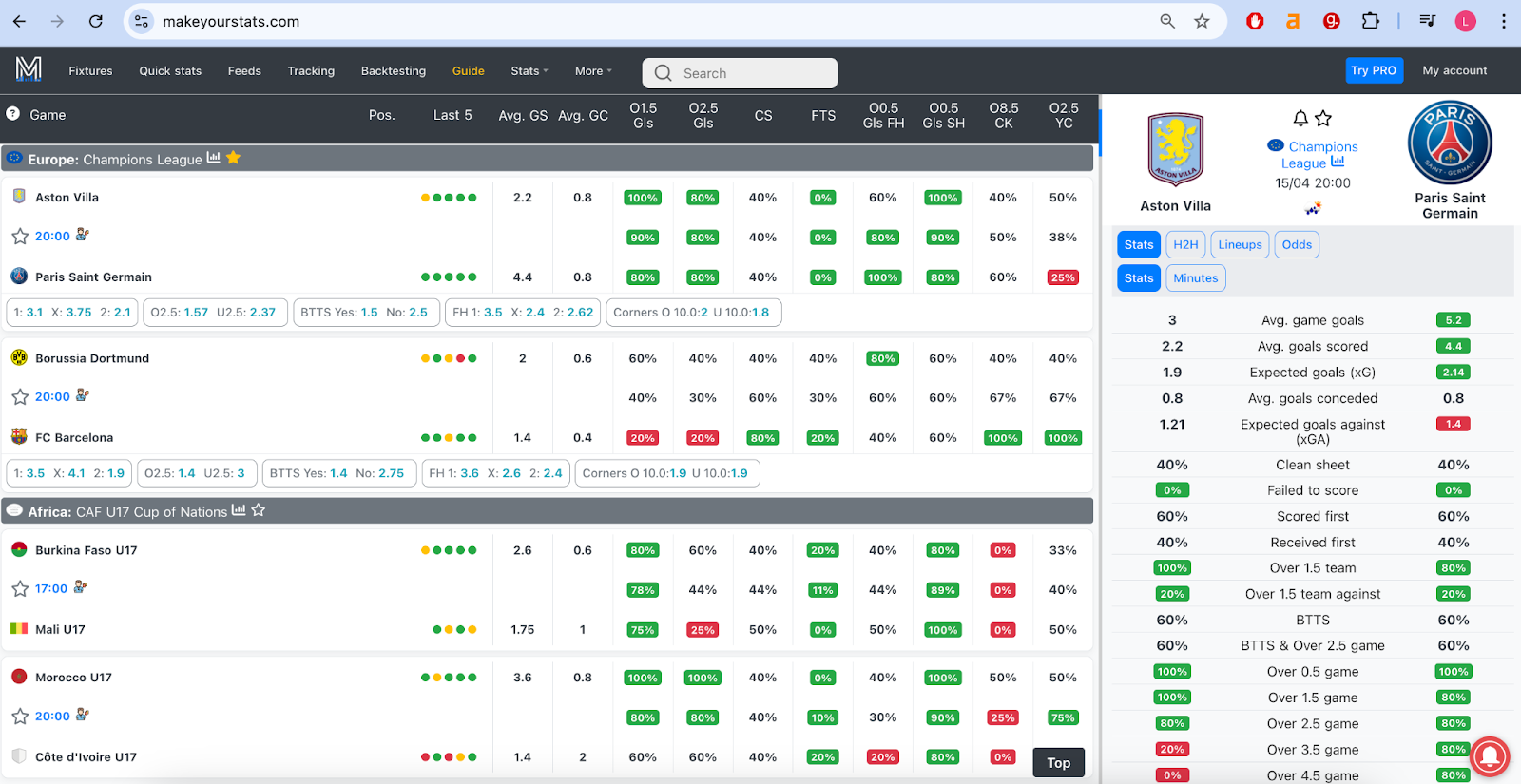Favorite the CAF U17 Cup of Nations competition
1521x784 pixels.
pyautogui.click(x=259, y=510)
